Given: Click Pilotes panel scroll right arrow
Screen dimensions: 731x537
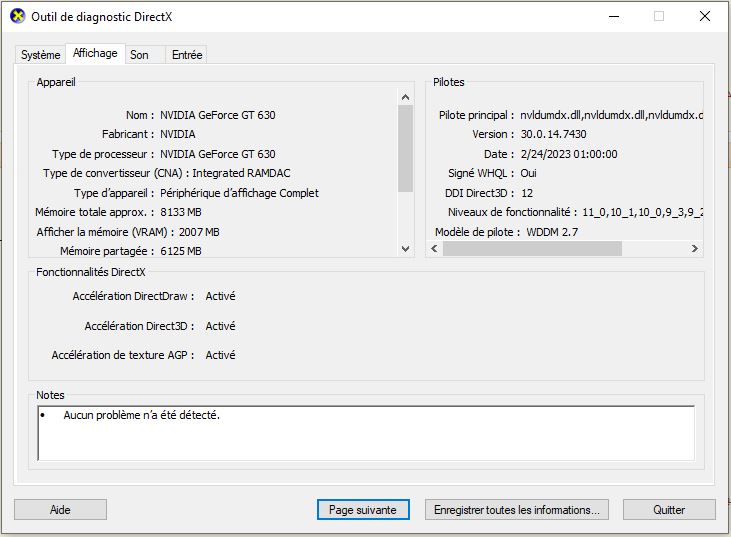Looking at the screenshot, I should pyautogui.click(x=695, y=248).
